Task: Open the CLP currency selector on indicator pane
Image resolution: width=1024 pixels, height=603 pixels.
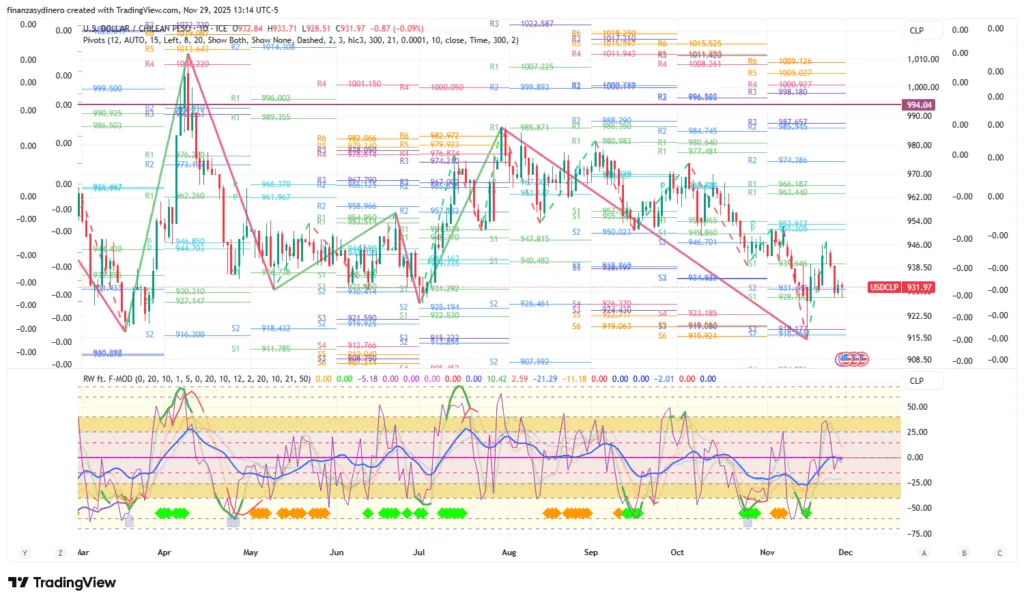Action: coord(917,380)
